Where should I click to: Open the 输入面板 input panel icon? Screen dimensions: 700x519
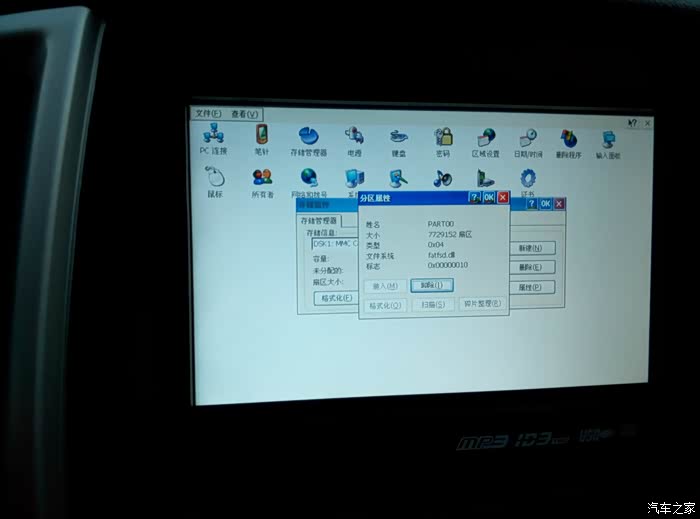609,140
